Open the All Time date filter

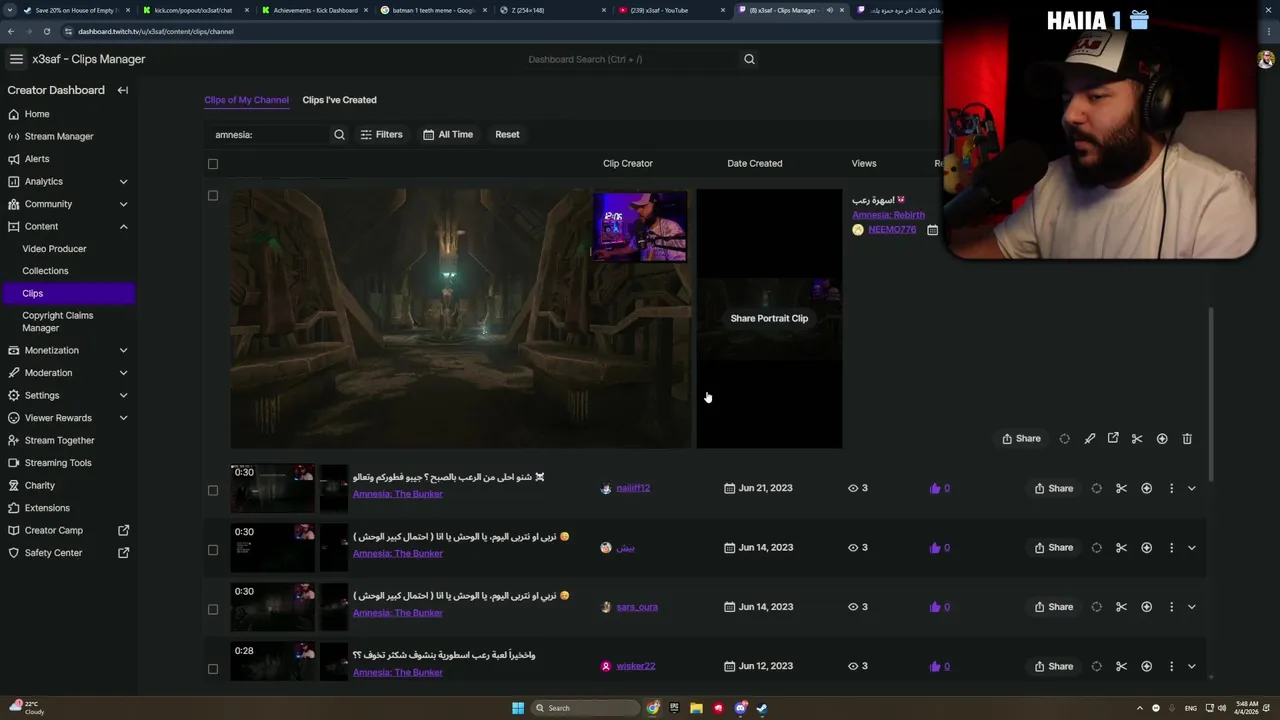pos(447,134)
